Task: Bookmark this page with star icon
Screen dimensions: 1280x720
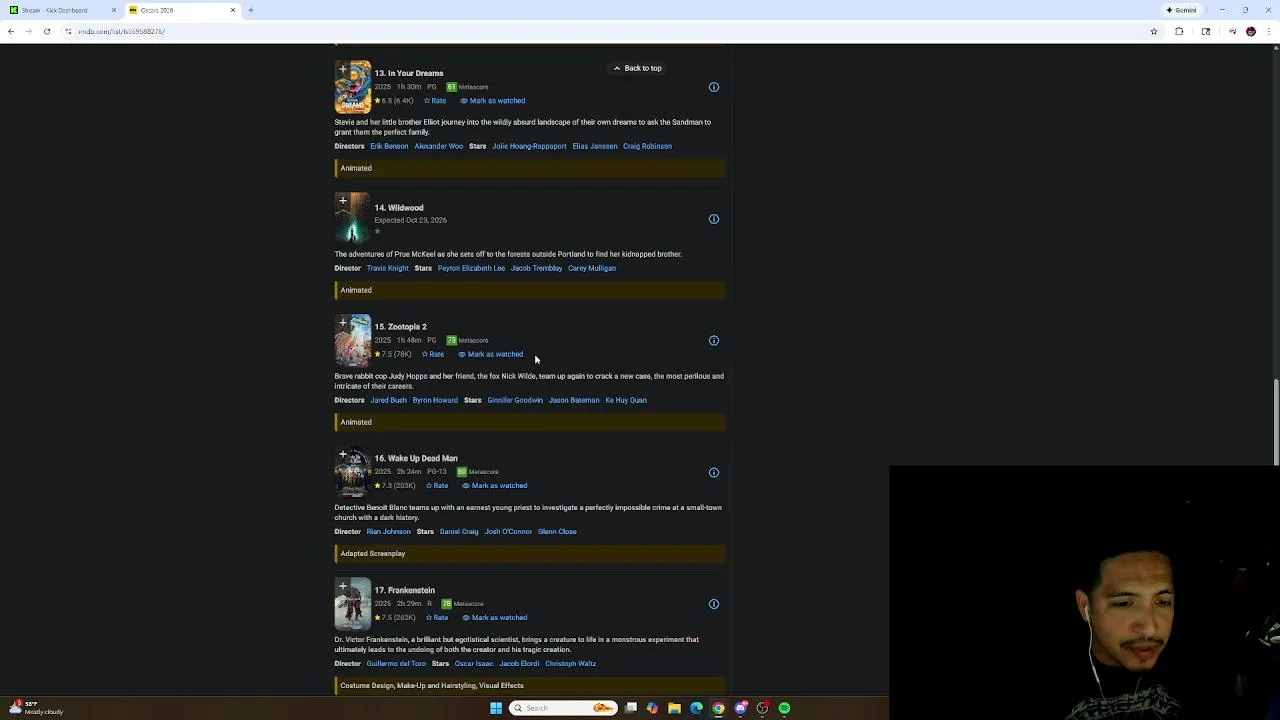Action: point(1153,31)
